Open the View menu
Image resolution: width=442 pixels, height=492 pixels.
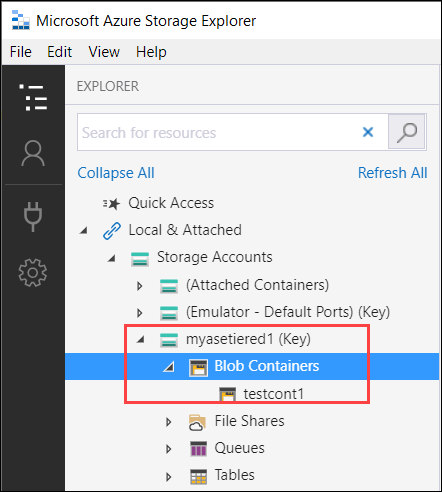coord(104,52)
